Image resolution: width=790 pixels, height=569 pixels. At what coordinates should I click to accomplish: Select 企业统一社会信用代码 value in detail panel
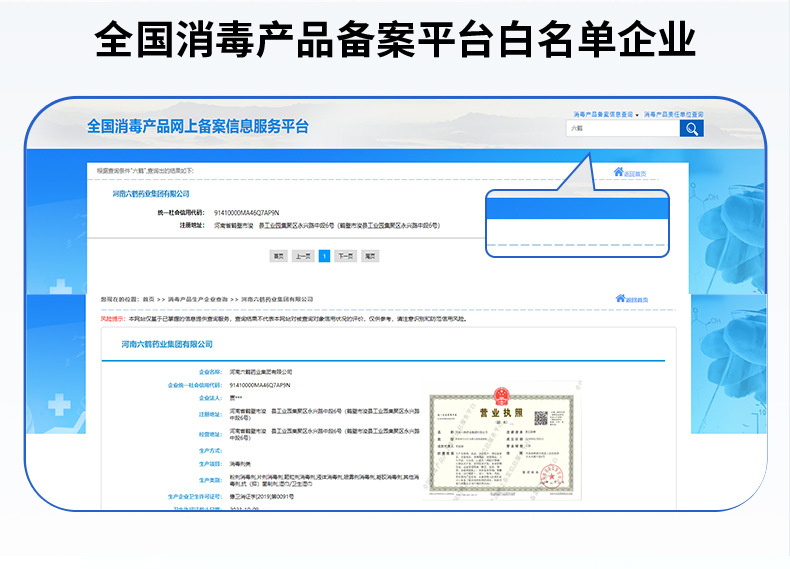[260, 385]
